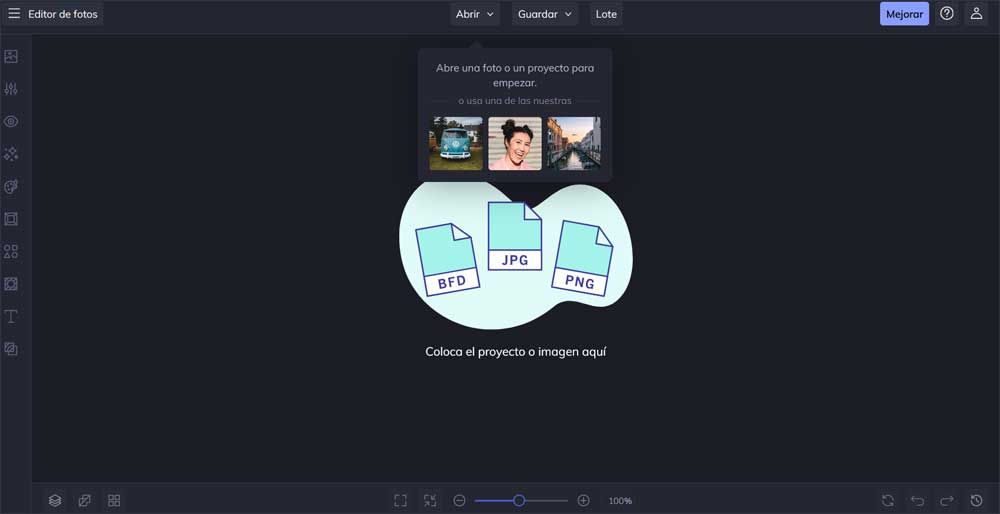Click the Lote button
Image resolution: width=1000 pixels, height=514 pixels.
(x=606, y=14)
